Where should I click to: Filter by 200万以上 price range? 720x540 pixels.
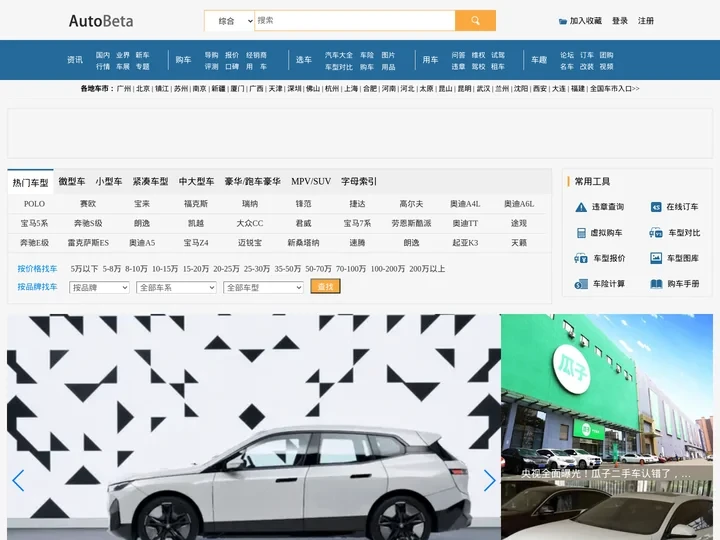coord(427,269)
